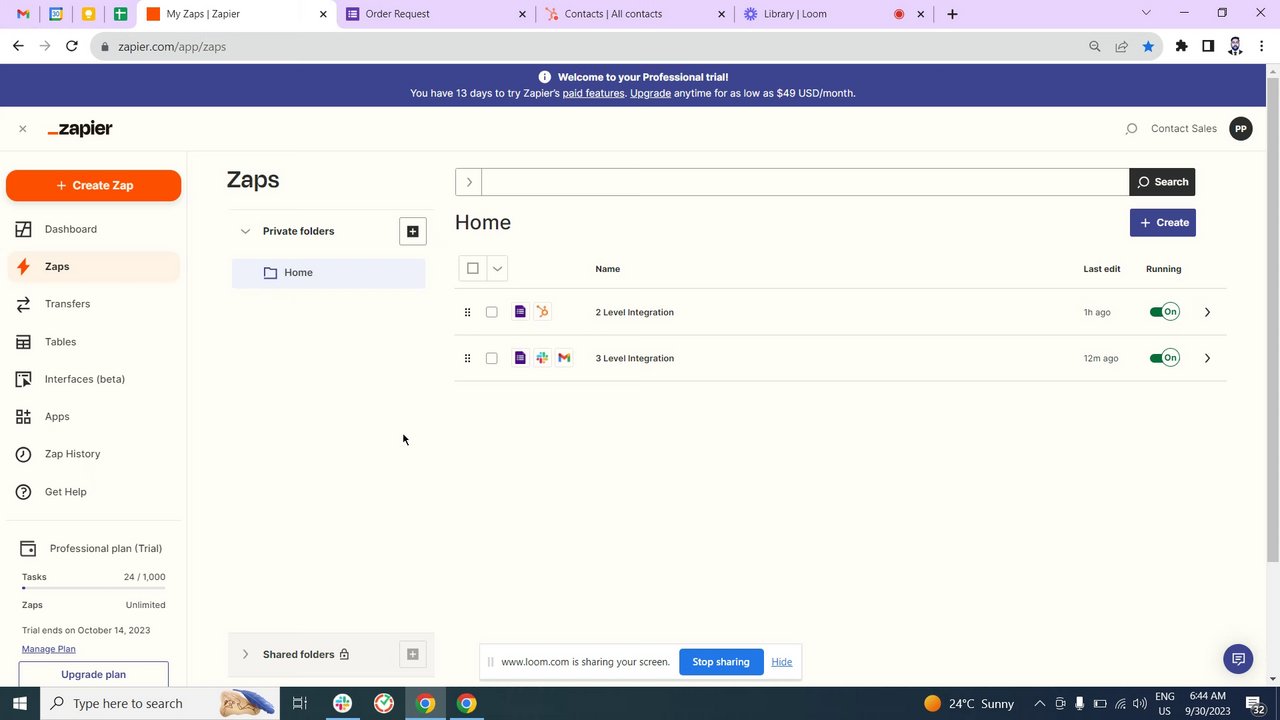This screenshot has width=1280, height=720.
Task: Switch to Library | Loom tab
Action: click(835, 14)
